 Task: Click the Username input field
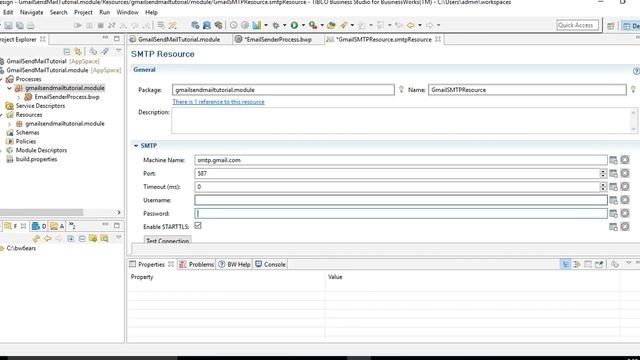coord(401,200)
